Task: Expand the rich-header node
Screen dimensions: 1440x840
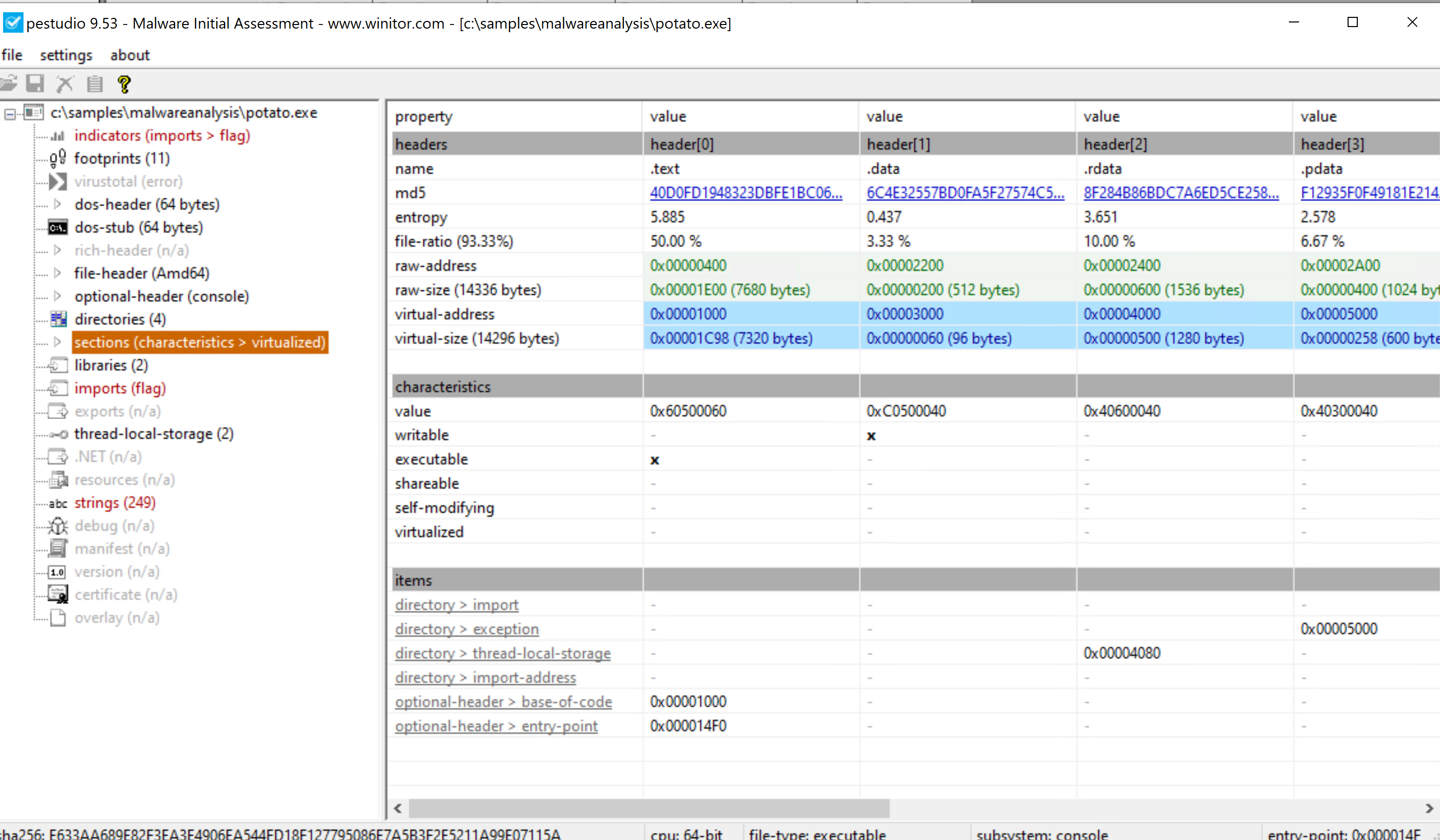Action: 58,250
